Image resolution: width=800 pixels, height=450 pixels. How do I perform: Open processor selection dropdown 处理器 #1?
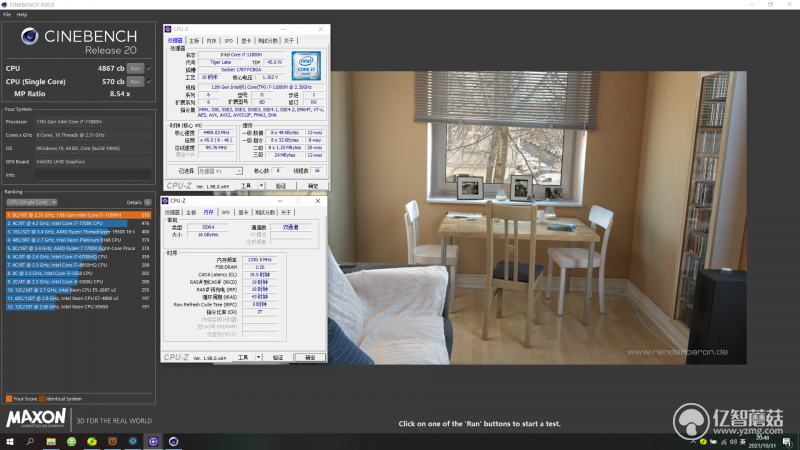click(x=219, y=171)
